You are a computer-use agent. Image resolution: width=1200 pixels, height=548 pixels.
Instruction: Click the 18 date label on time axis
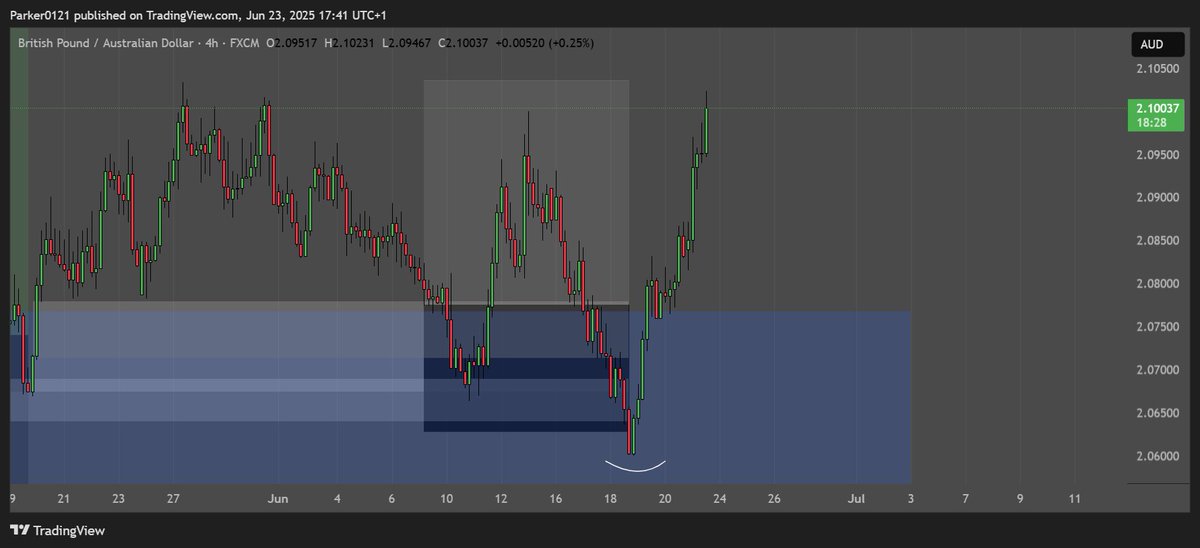point(611,497)
